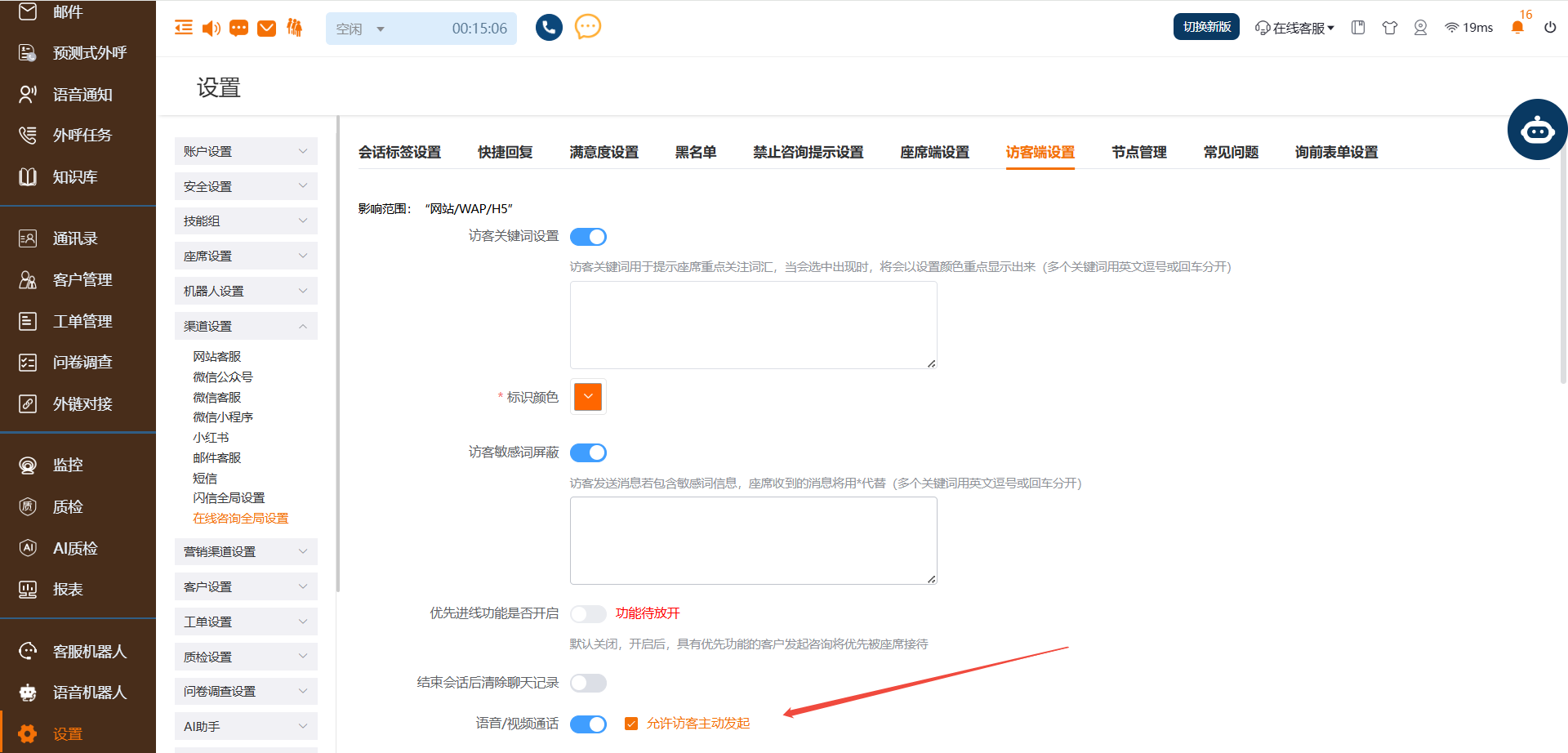1568x753 pixels.
Task: Expand the 机器人设置 section
Action: click(x=246, y=291)
